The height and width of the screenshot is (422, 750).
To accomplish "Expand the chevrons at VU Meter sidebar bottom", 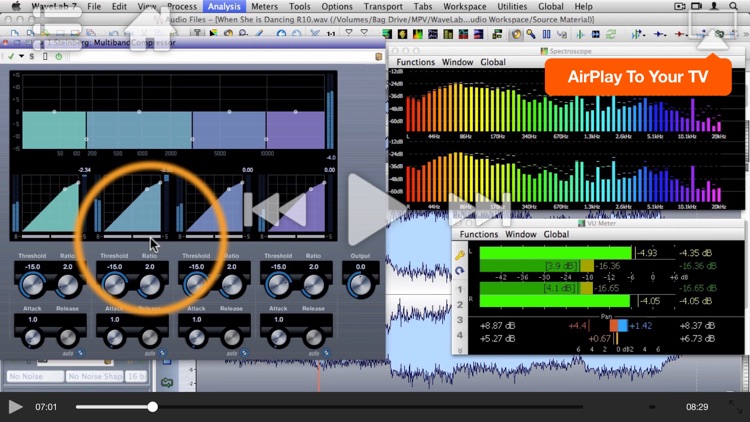I will [x=460, y=351].
